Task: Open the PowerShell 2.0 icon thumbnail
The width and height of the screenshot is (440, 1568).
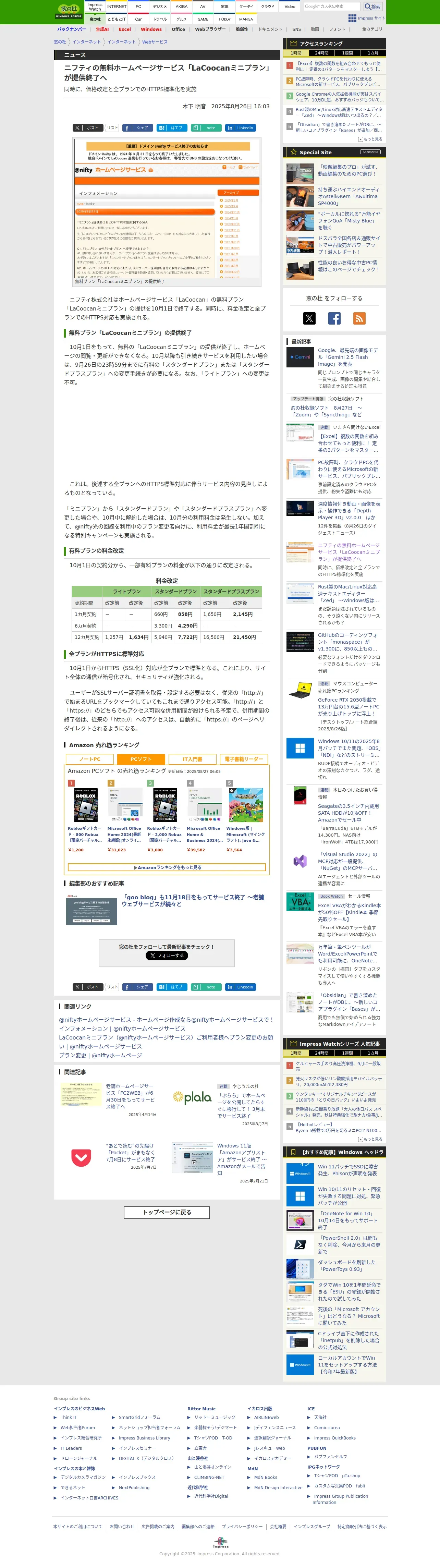Action: pos(300,1245)
